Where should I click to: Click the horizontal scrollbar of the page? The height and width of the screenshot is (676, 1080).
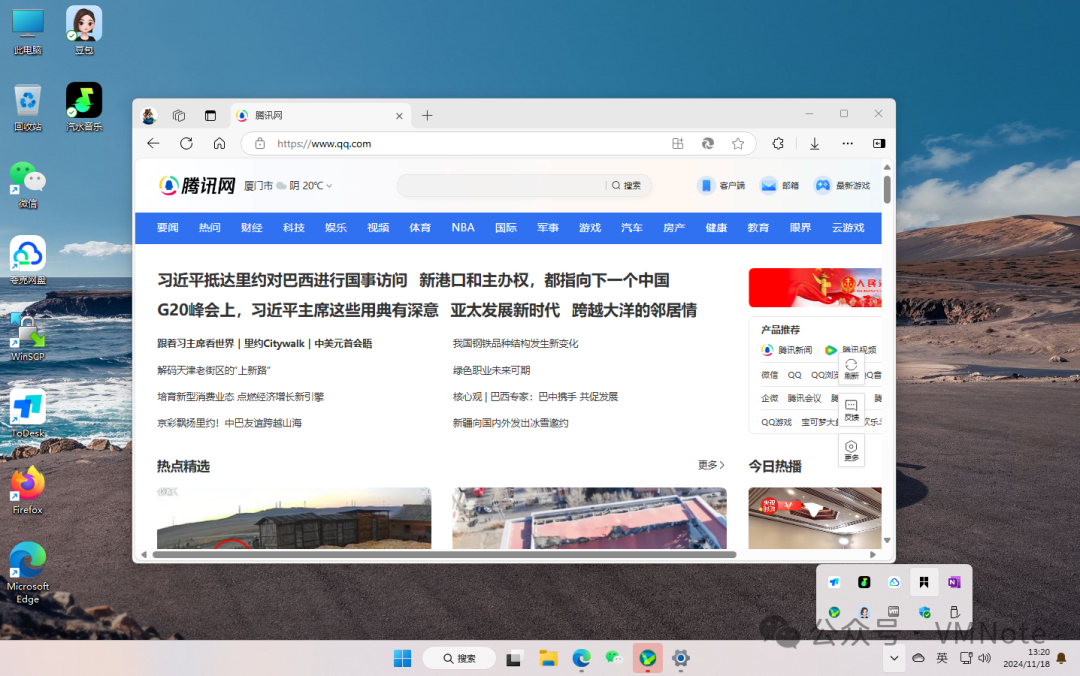tap(444, 554)
